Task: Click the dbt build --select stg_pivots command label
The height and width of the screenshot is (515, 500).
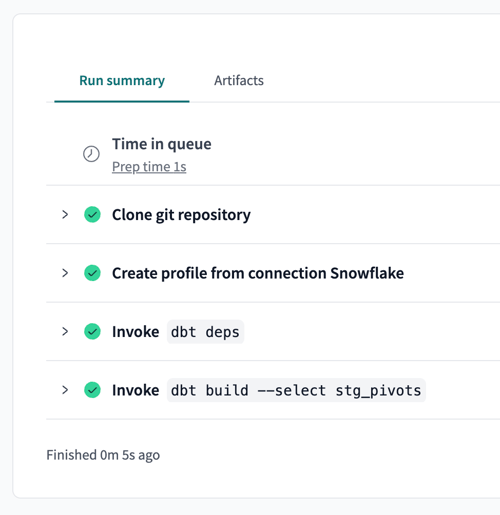Action: [296, 390]
